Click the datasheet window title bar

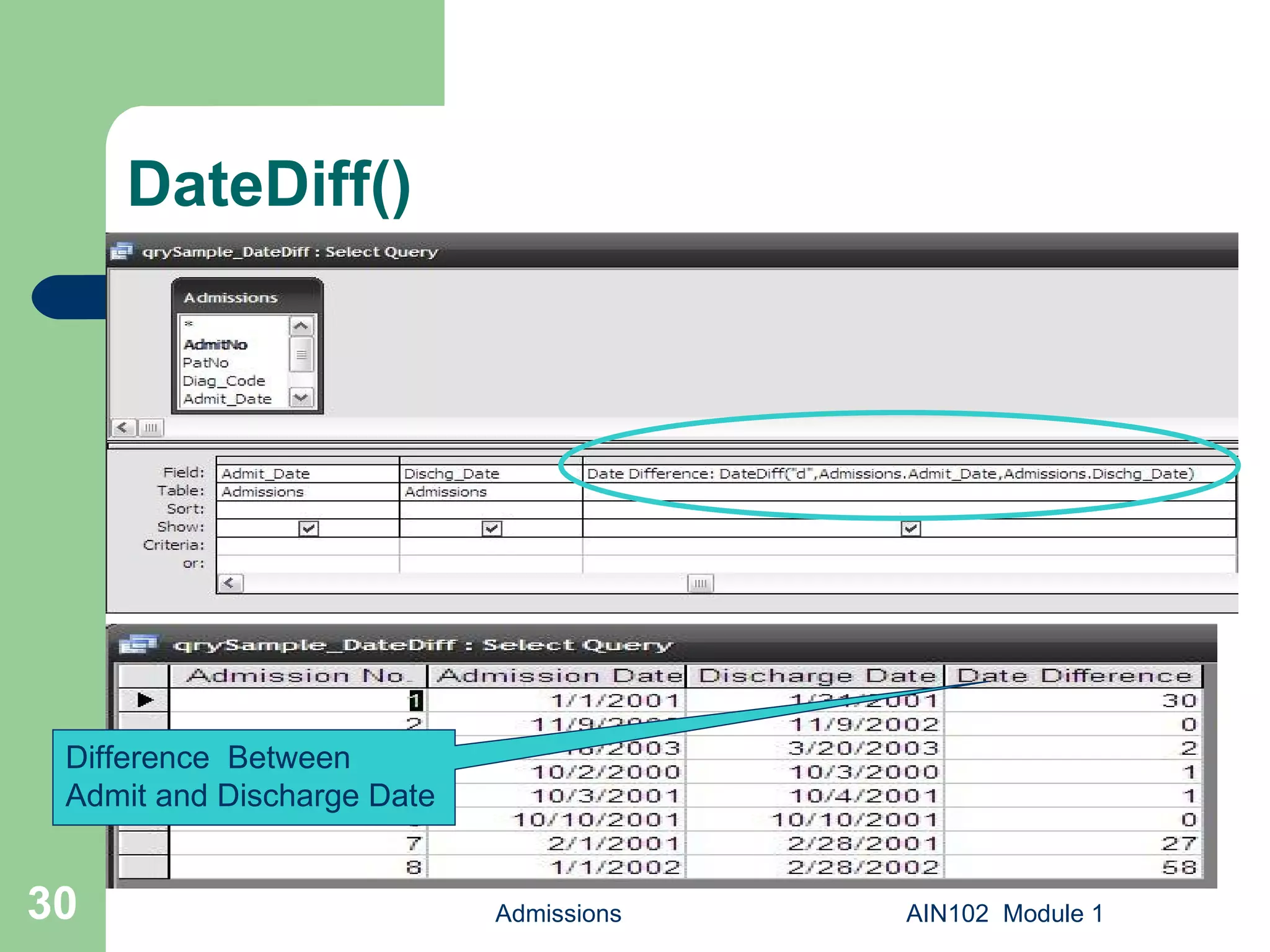click(x=664, y=645)
